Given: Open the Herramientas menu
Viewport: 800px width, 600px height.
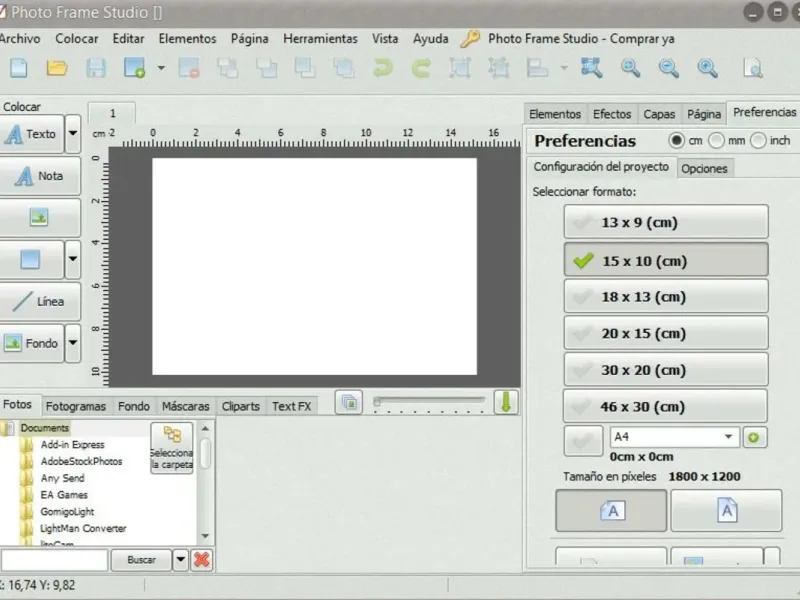Looking at the screenshot, I should pos(320,39).
